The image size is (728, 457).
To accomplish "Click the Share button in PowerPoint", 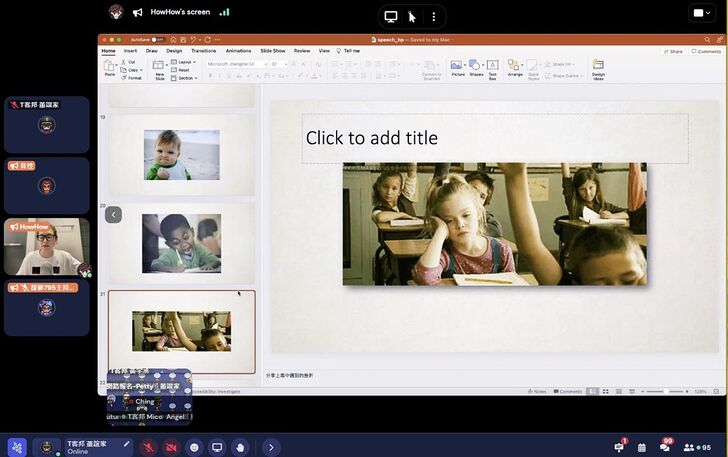I will (x=675, y=51).
